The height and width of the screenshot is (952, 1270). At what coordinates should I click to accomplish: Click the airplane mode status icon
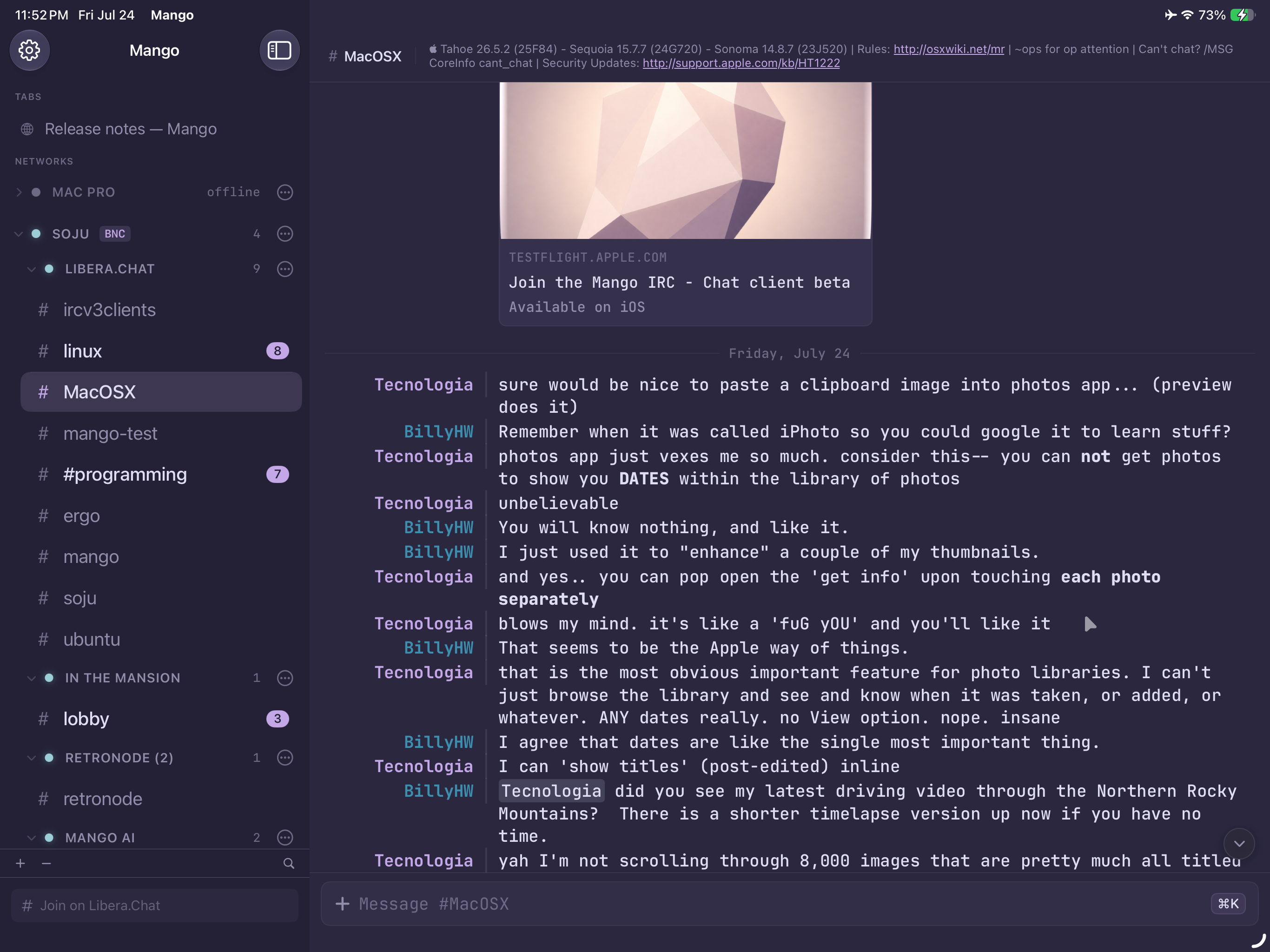[1170, 15]
